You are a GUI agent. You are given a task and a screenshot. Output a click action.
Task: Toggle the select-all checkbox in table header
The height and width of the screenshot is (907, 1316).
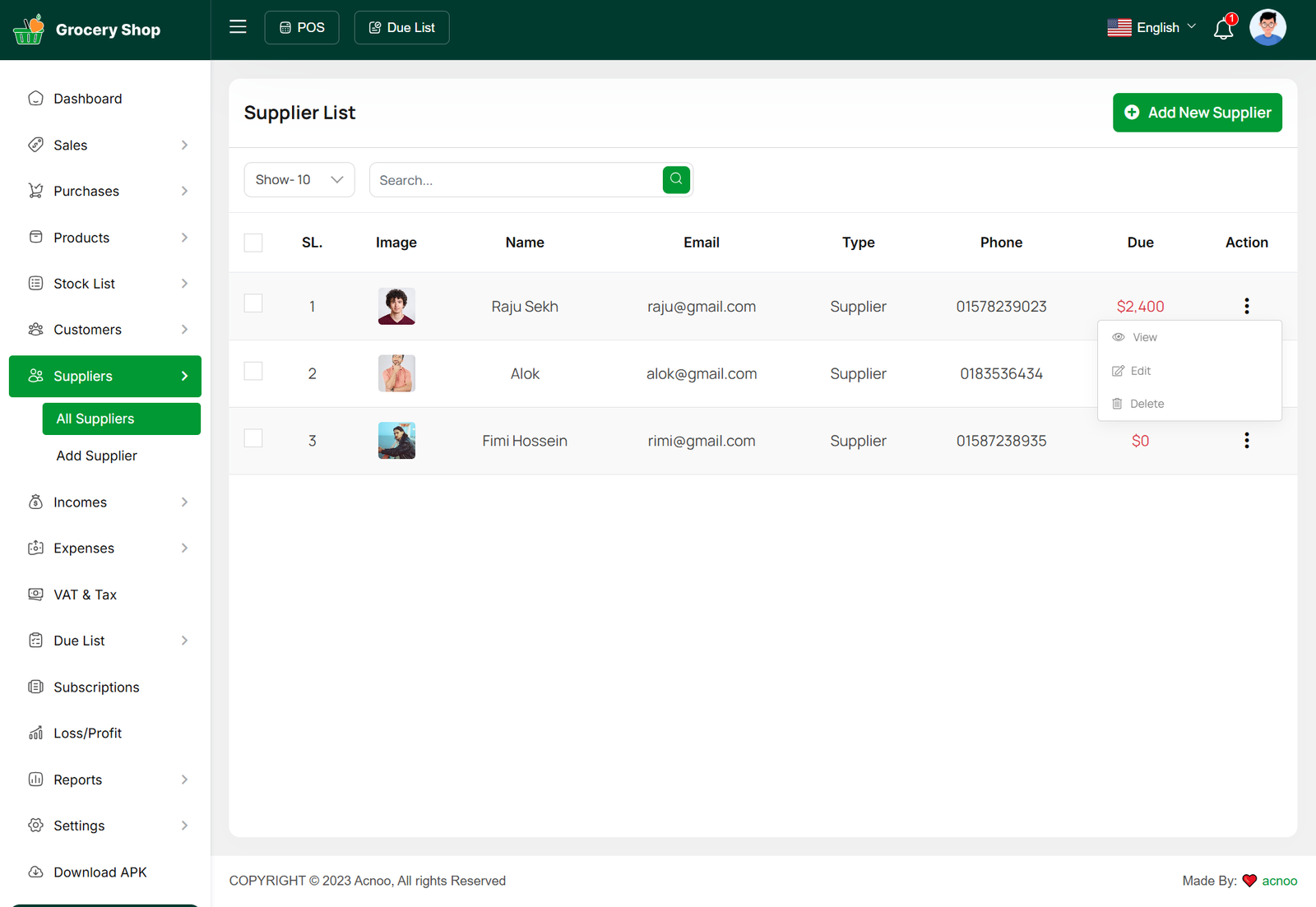(x=253, y=243)
